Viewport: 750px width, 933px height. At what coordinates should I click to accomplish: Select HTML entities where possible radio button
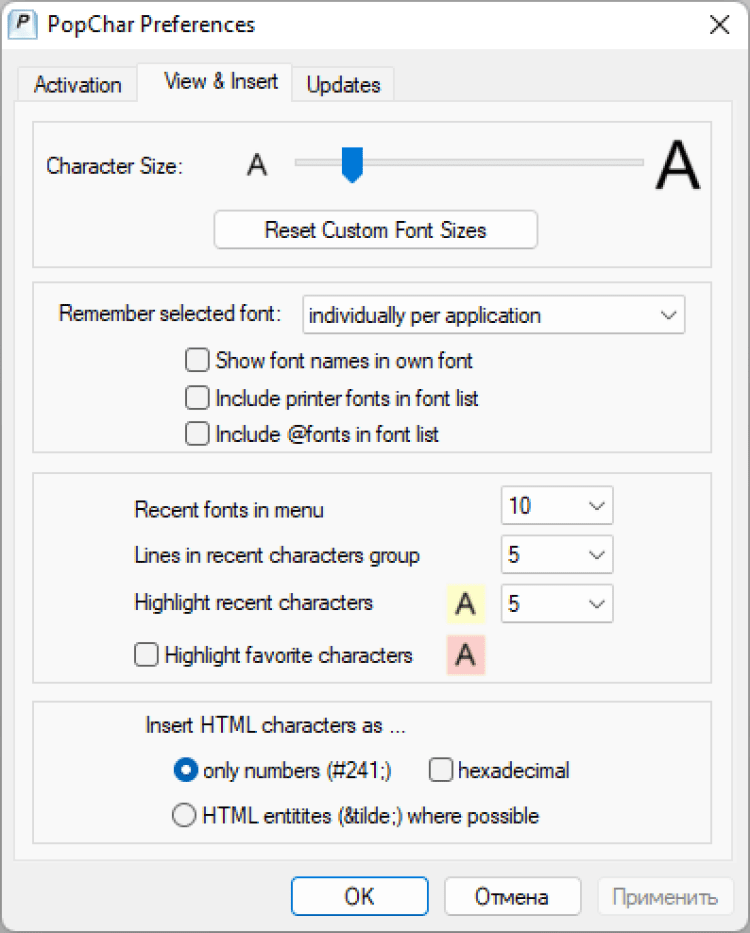[185, 816]
